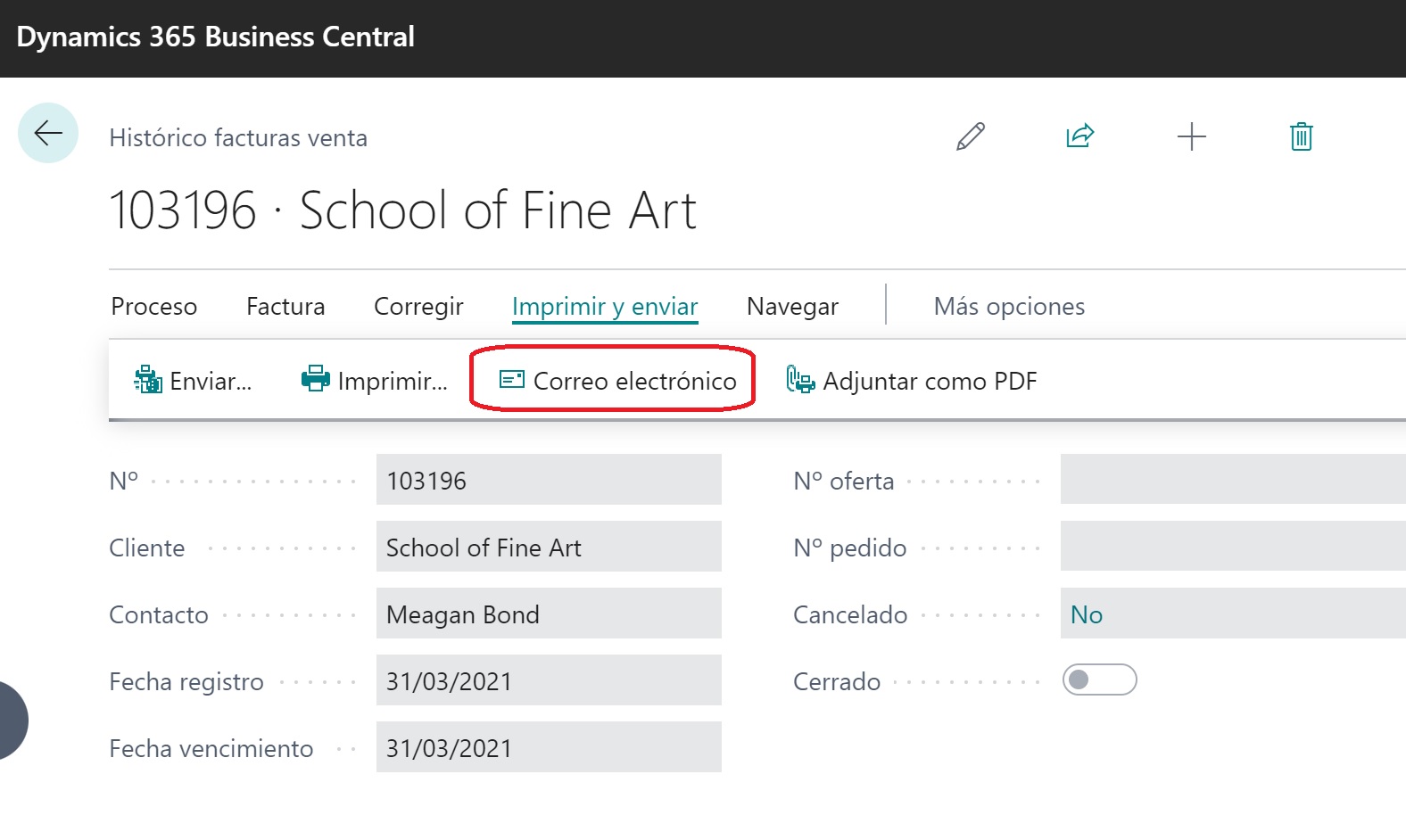This screenshot has height=840, width=1406.
Task: Click the Nº oferta field
Action: click(1233, 480)
